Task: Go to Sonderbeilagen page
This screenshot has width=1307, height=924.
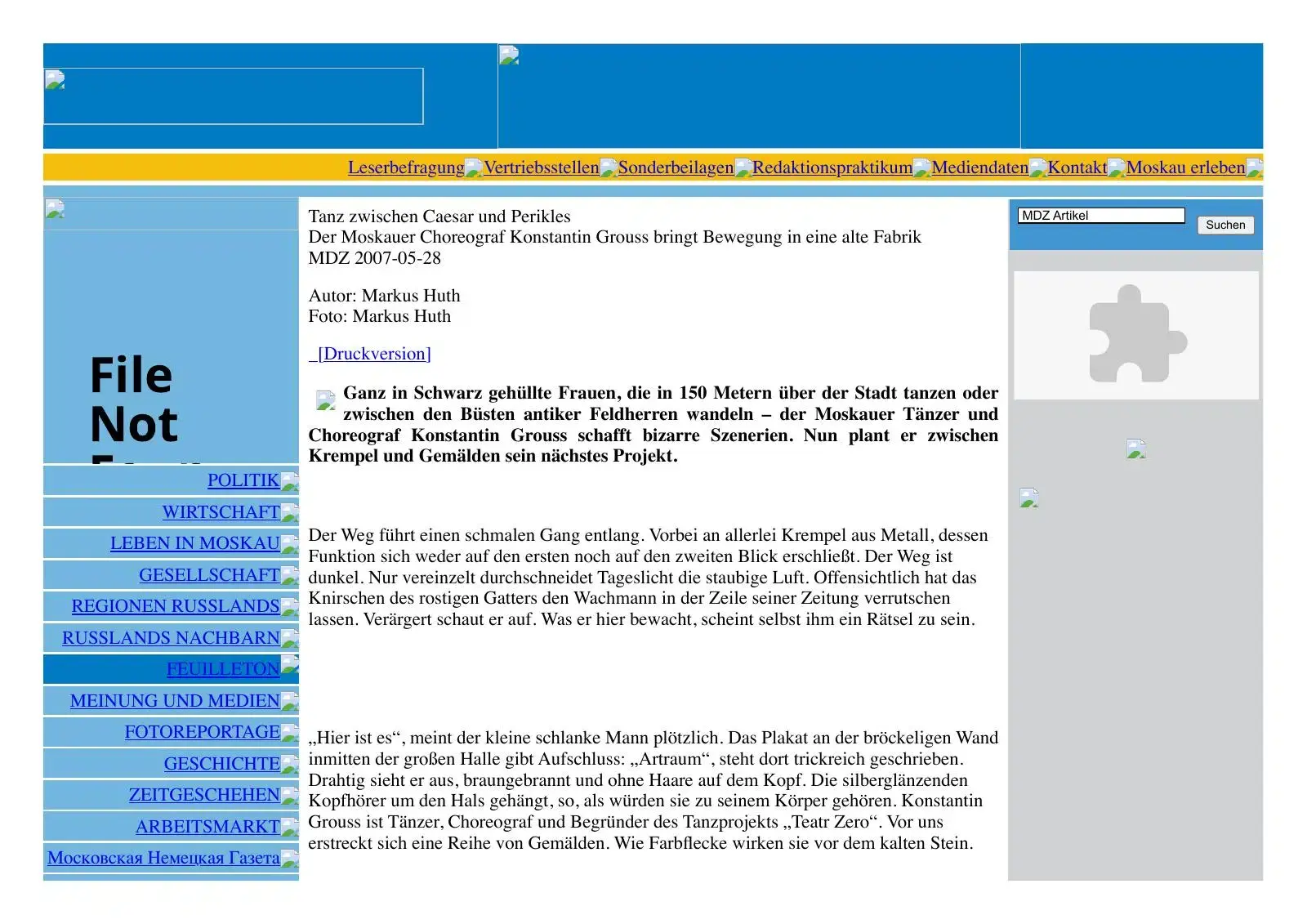Action: click(676, 167)
